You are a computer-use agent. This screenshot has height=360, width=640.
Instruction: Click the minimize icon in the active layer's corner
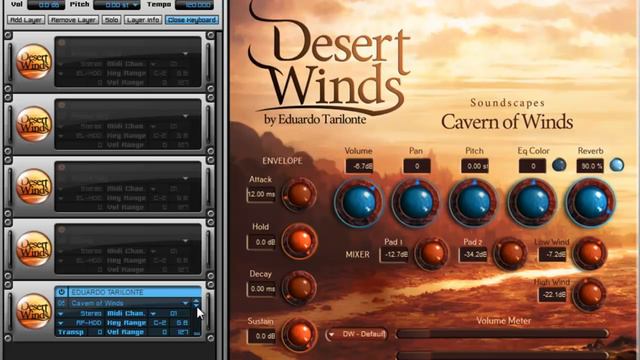tap(197, 333)
